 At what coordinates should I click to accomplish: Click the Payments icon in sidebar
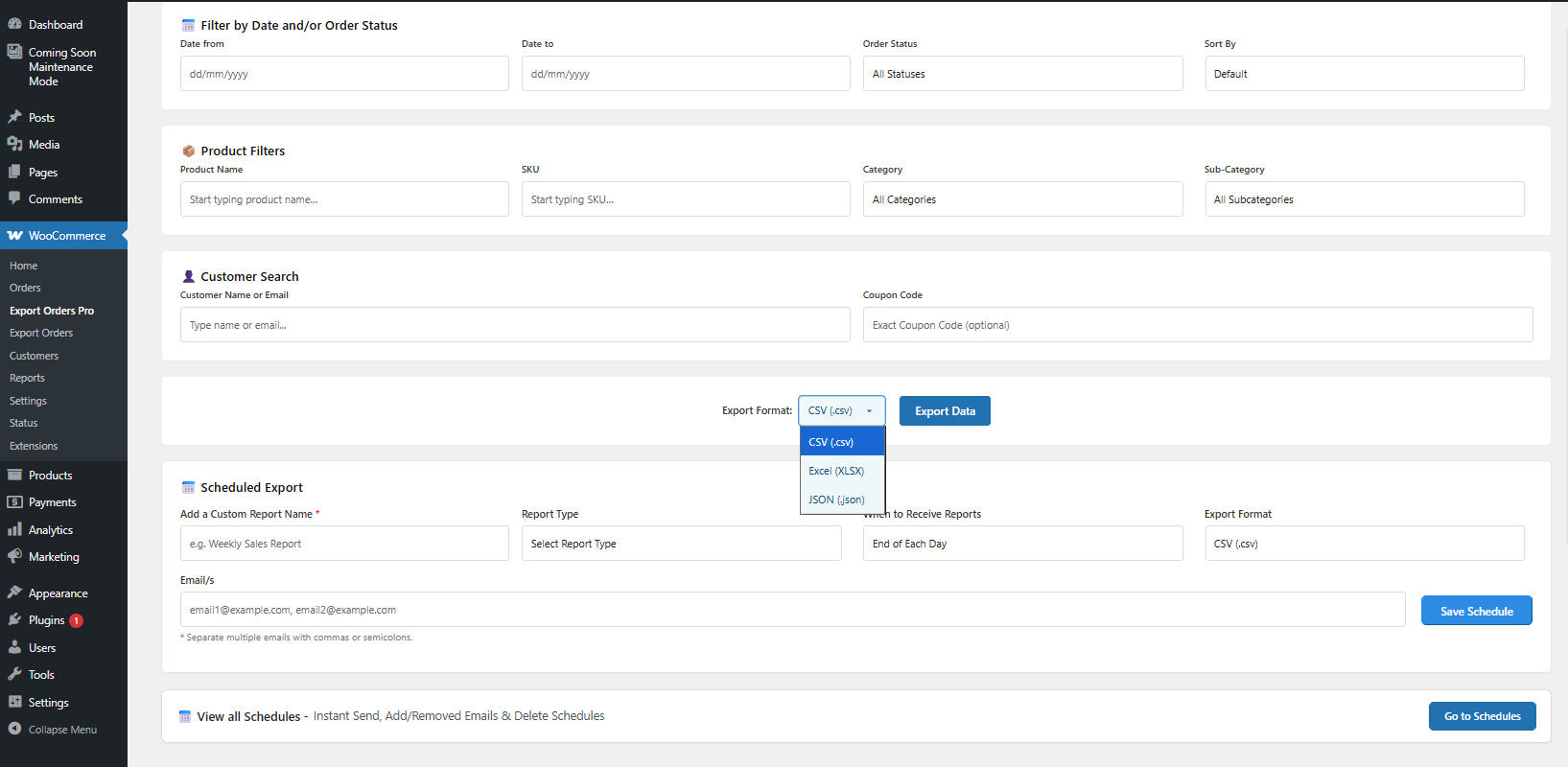click(x=14, y=501)
